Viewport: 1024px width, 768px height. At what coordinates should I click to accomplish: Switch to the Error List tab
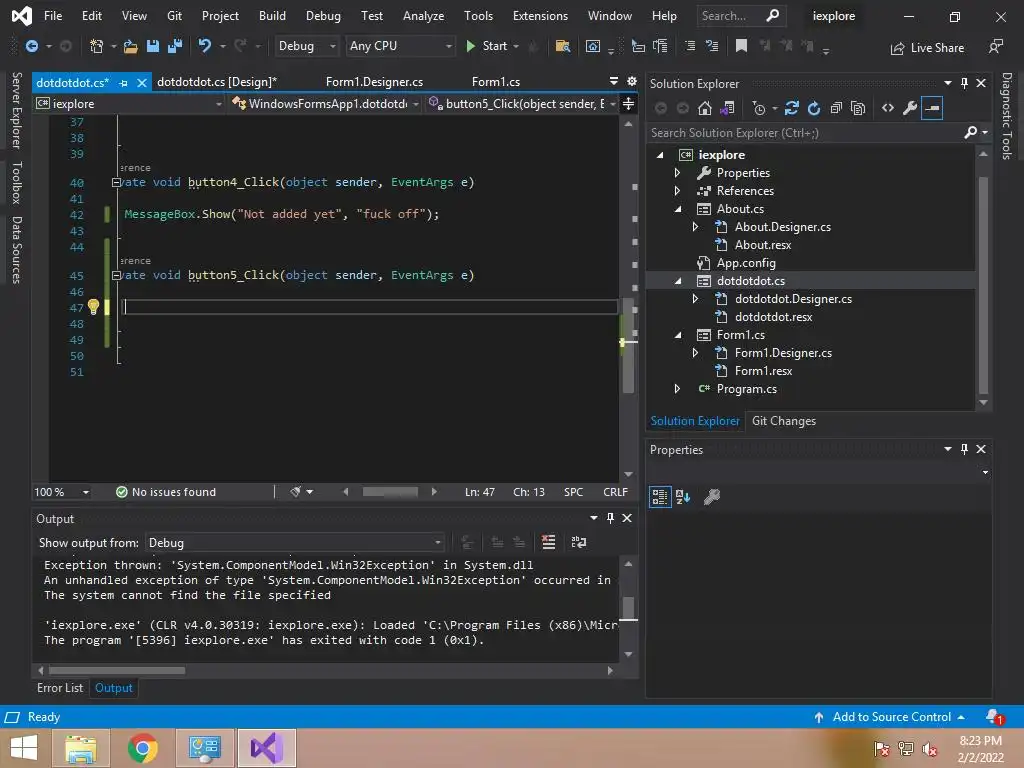click(60, 688)
